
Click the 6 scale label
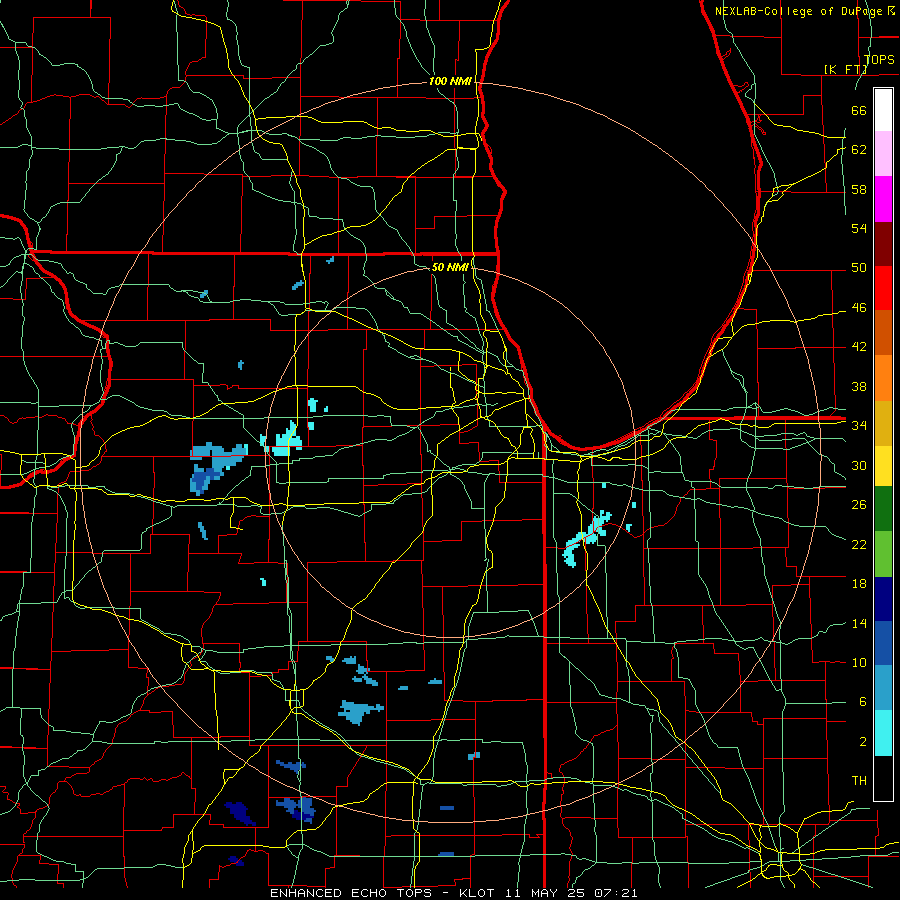863,702
